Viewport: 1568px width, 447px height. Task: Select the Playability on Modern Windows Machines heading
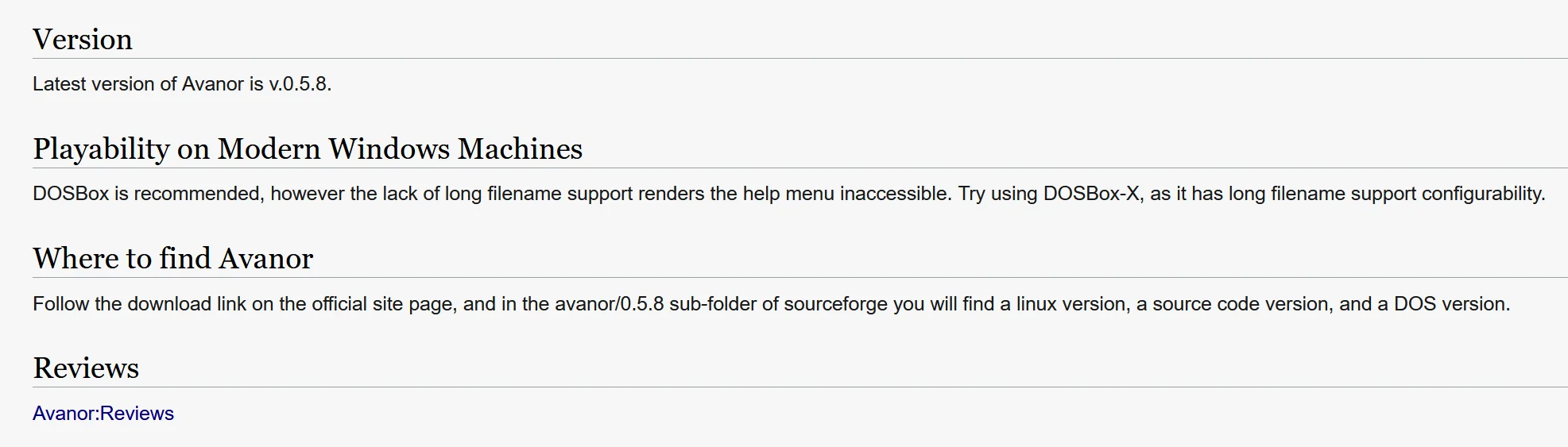tap(308, 149)
